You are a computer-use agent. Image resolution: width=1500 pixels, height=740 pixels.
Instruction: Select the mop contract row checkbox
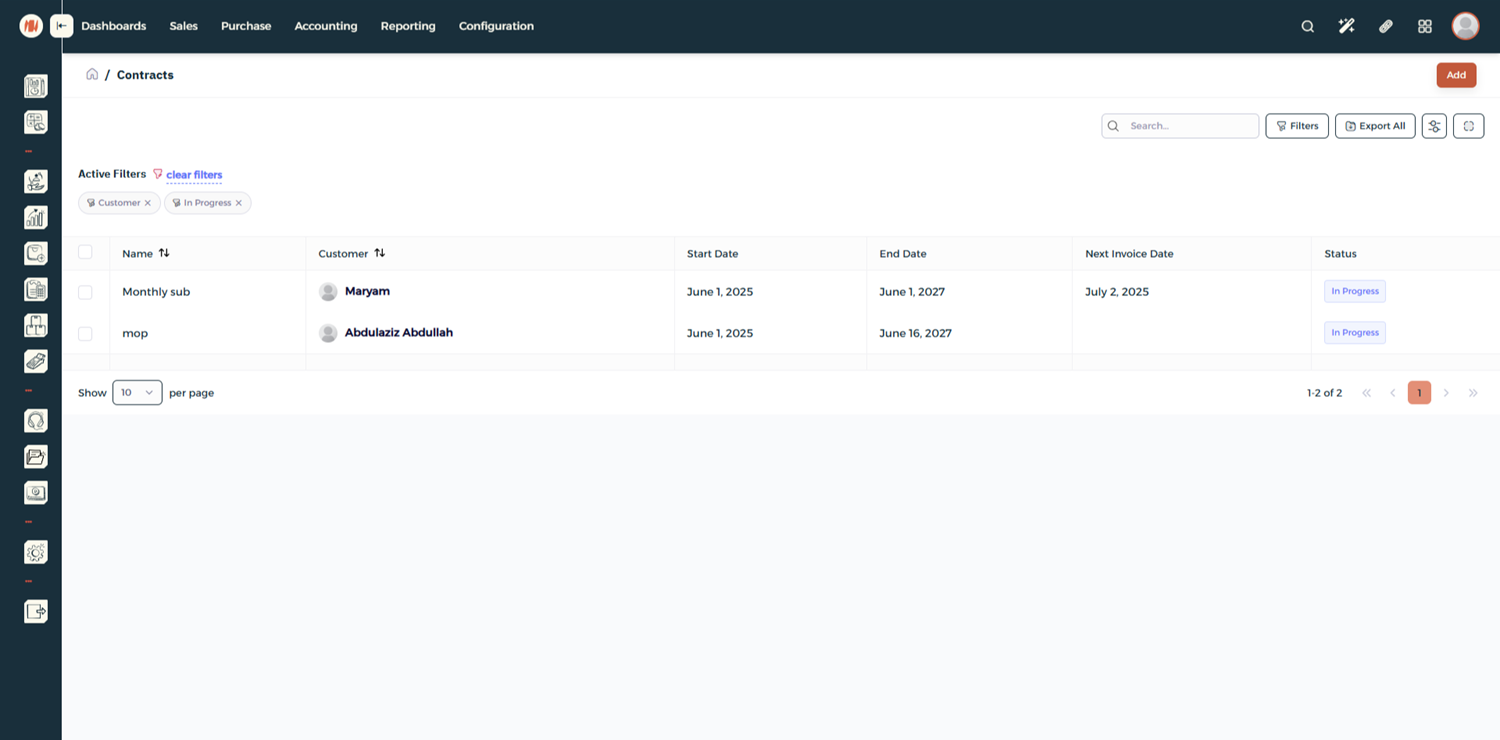[85, 333]
